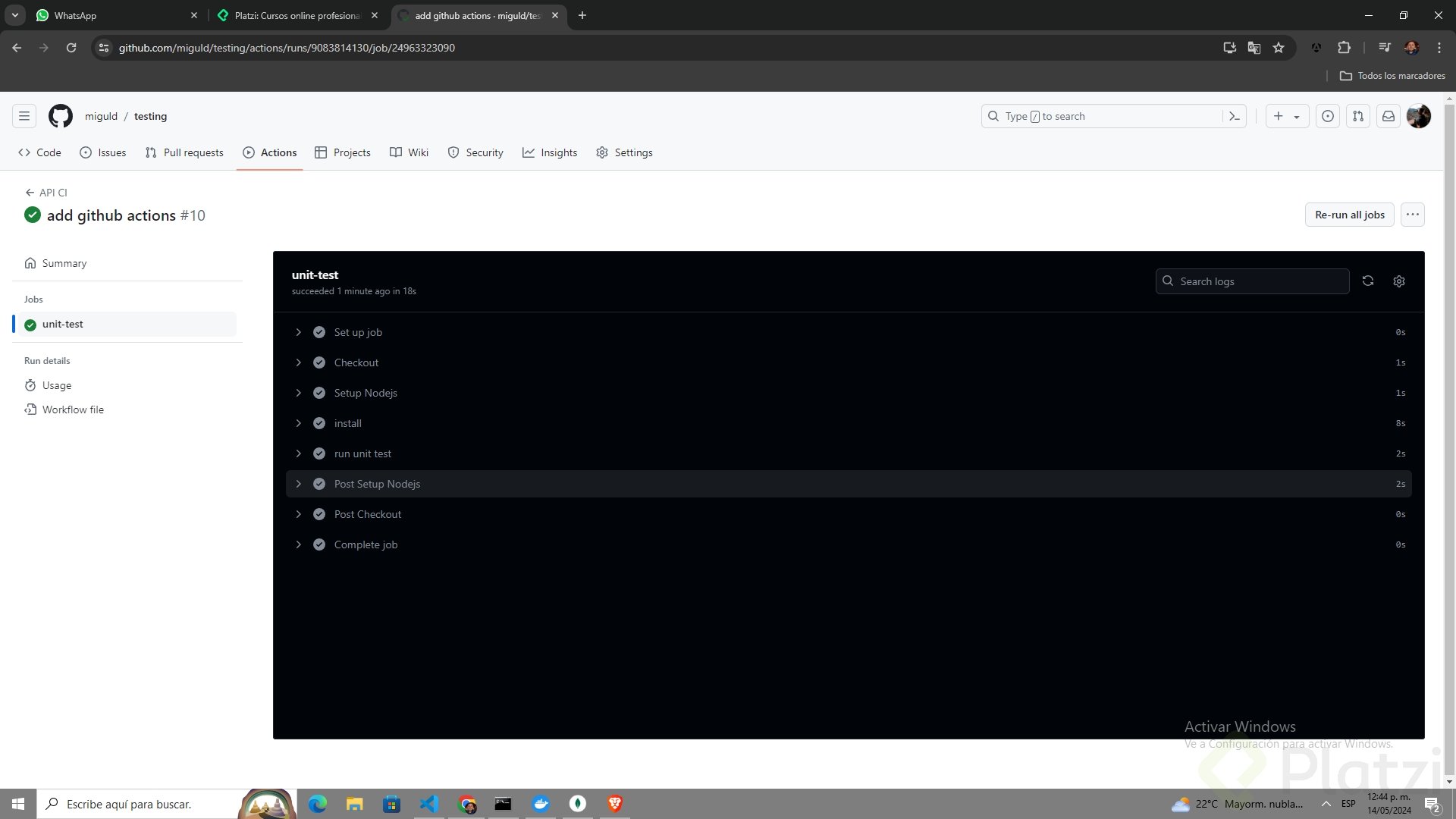Click the GitHub octocat logo

coord(61,116)
